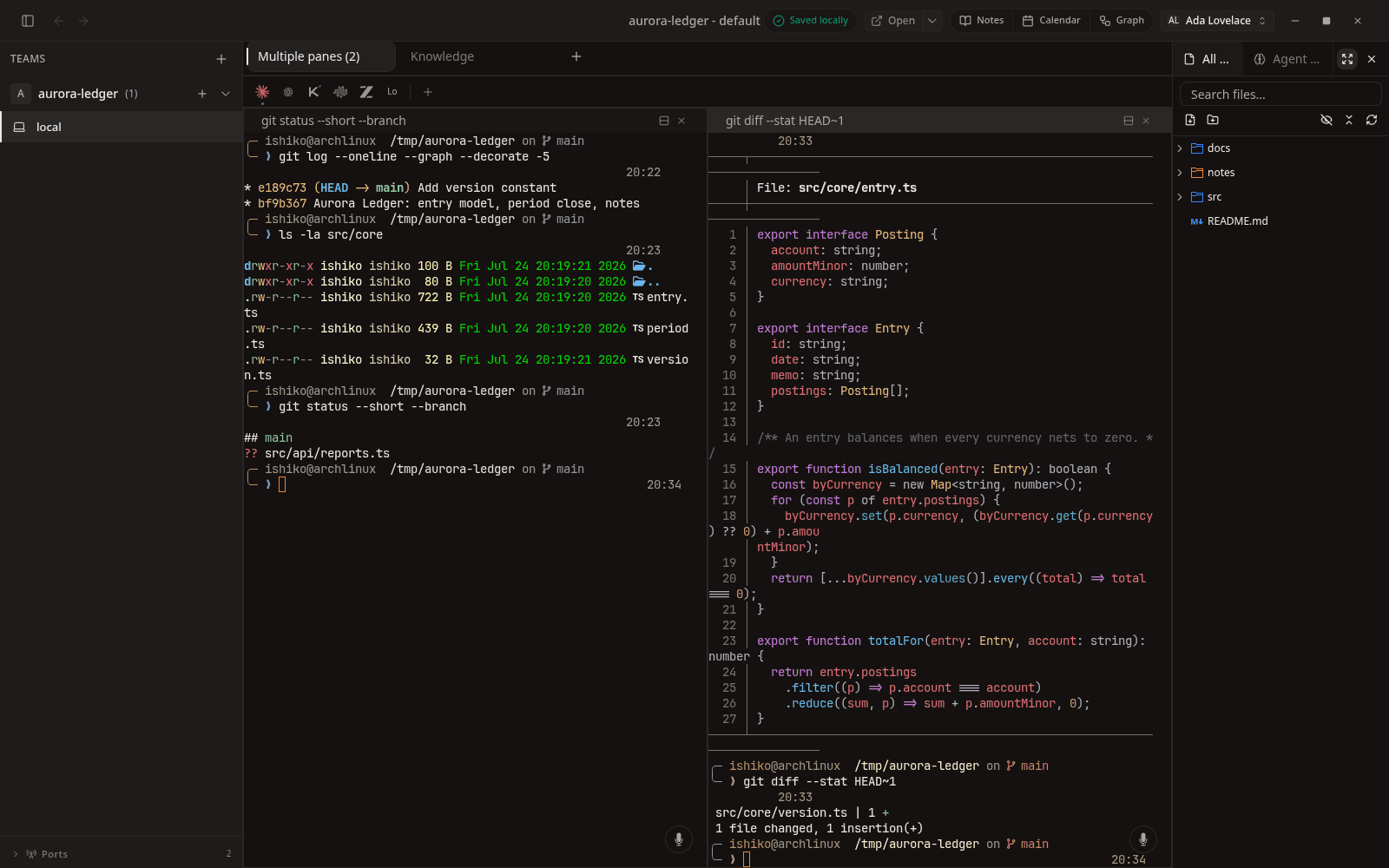Viewport: 1389px width, 868px height.
Task: Click the TEAMS section header
Action: (28, 59)
